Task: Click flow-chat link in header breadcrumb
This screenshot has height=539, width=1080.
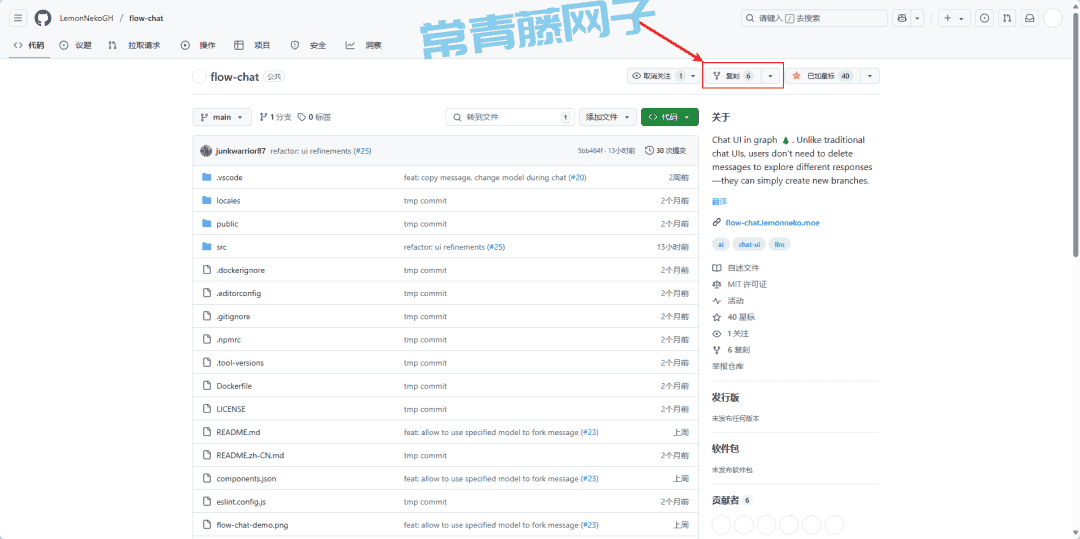Action: click(146, 19)
